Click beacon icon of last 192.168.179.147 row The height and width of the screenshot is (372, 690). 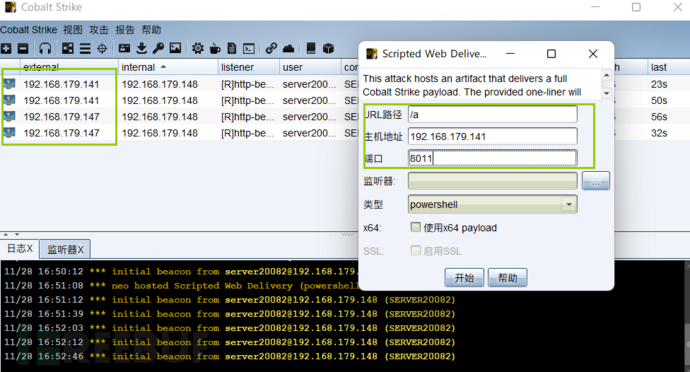[x=9, y=133]
